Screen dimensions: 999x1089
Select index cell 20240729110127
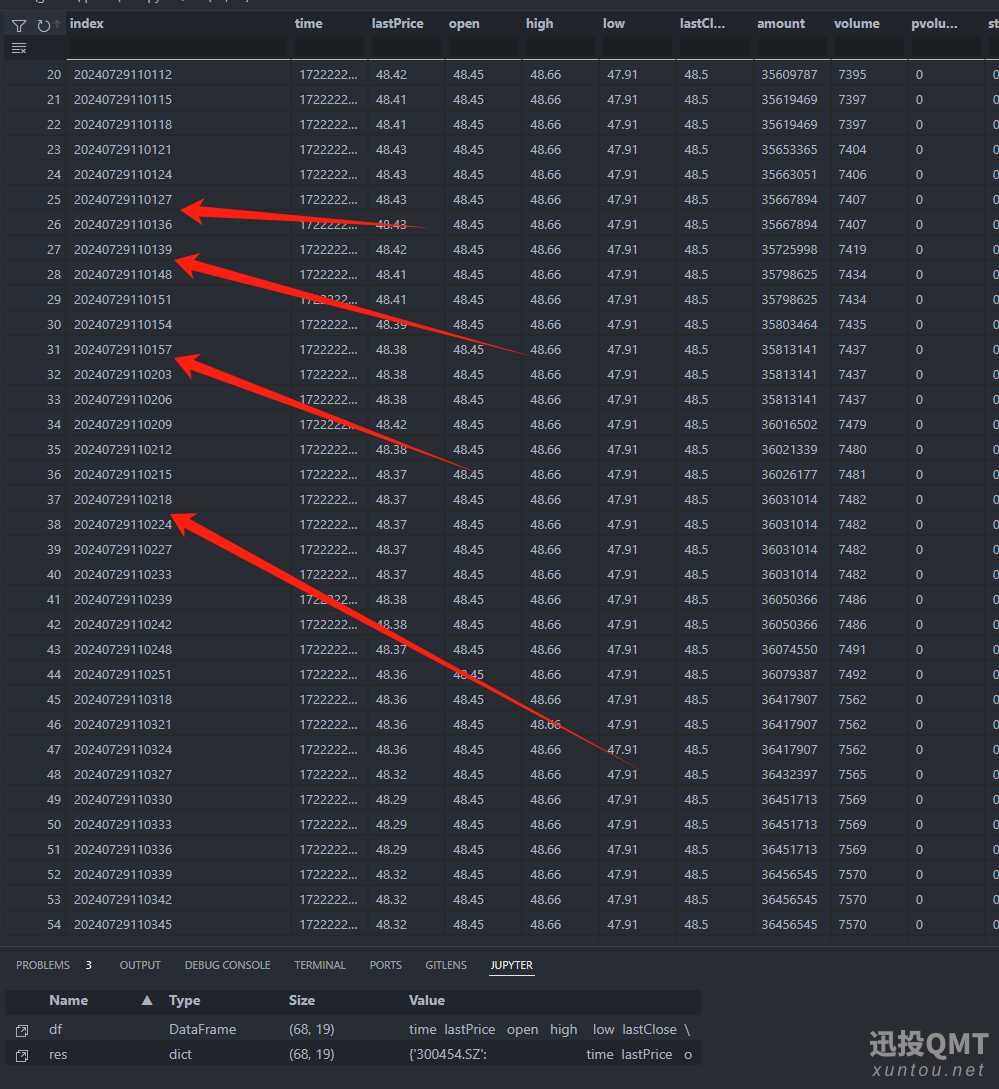point(123,199)
